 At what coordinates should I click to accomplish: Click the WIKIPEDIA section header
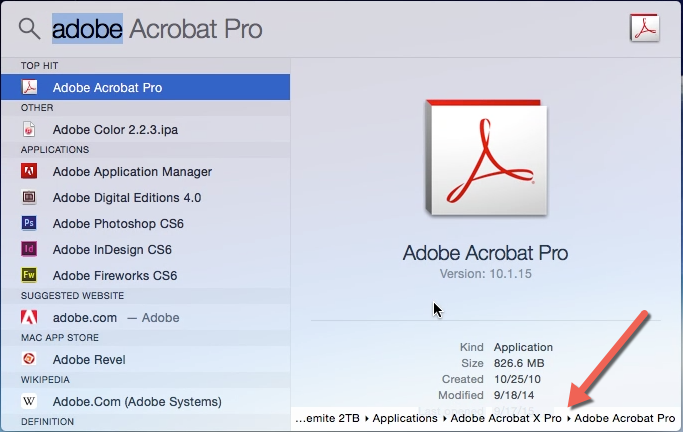coord(45,380)
